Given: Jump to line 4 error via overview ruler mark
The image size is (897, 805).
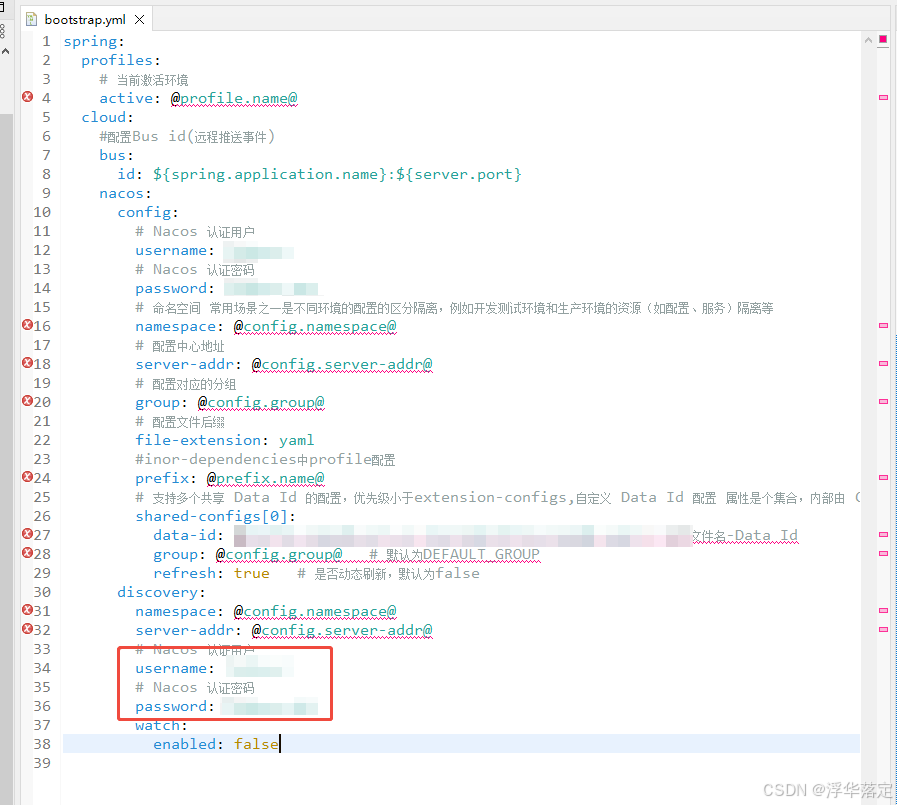Looking at the screenshot, I should 883,97.
